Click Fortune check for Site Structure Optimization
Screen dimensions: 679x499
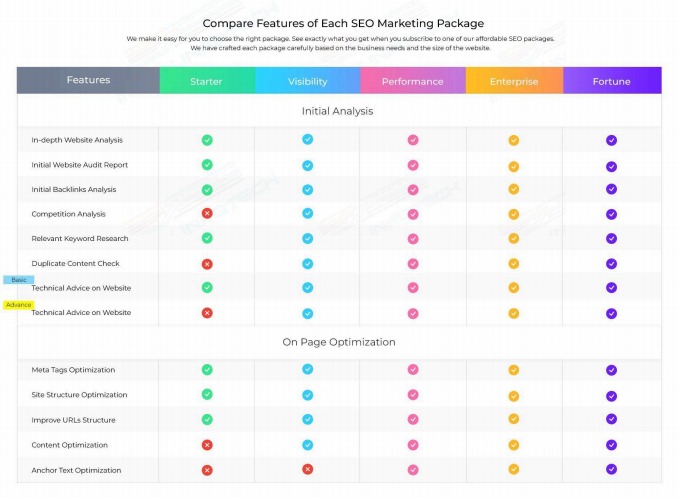pyautogui.click(x=611, y=395)
